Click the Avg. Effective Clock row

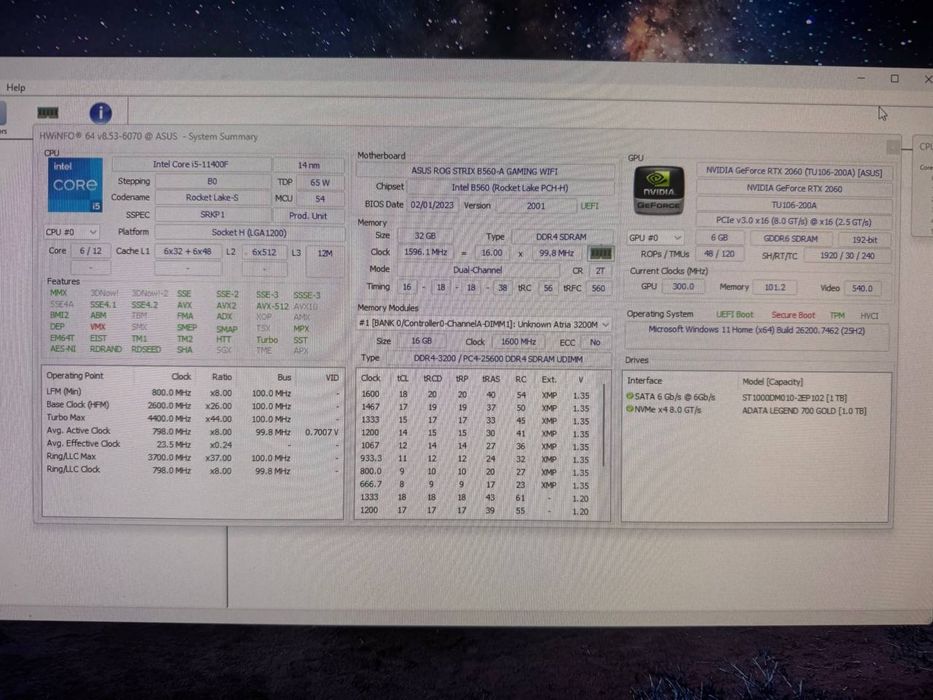tap(193, 444)
